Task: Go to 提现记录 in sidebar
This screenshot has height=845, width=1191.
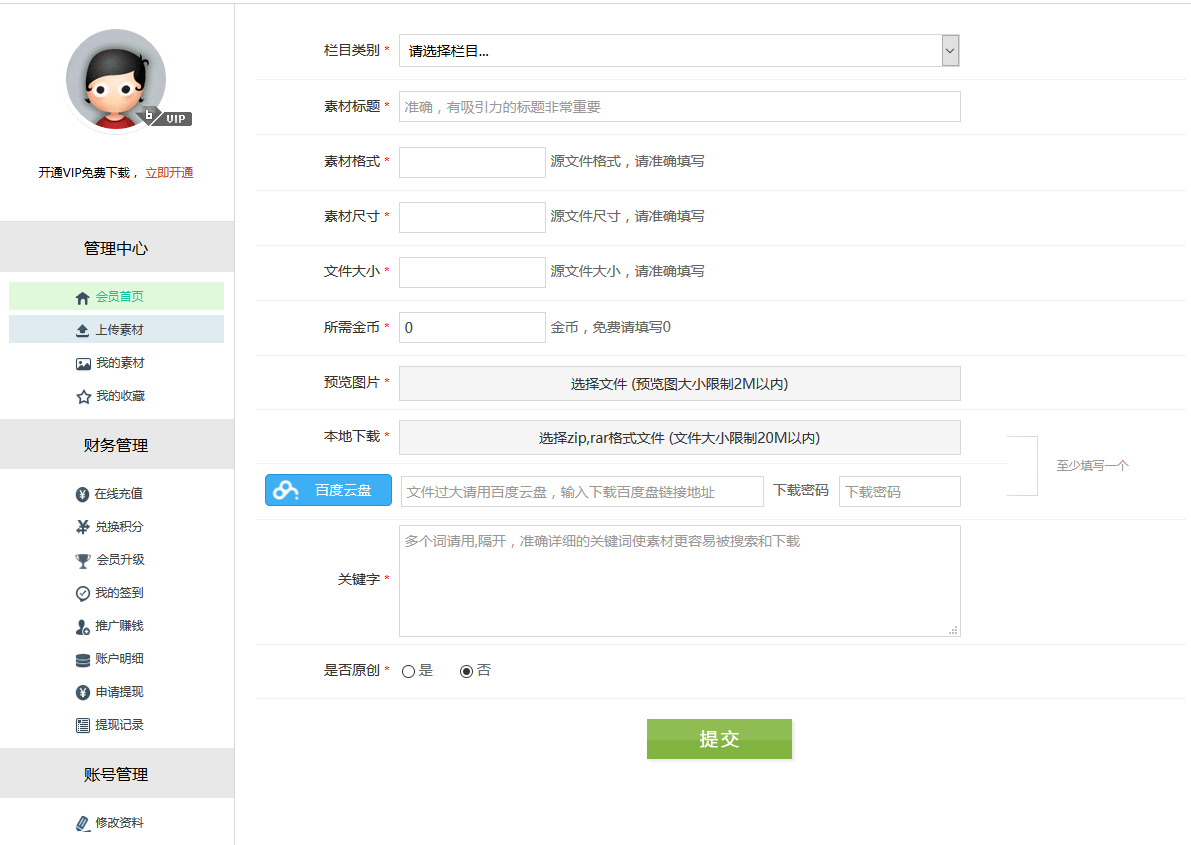Action: tap(119, 725)
